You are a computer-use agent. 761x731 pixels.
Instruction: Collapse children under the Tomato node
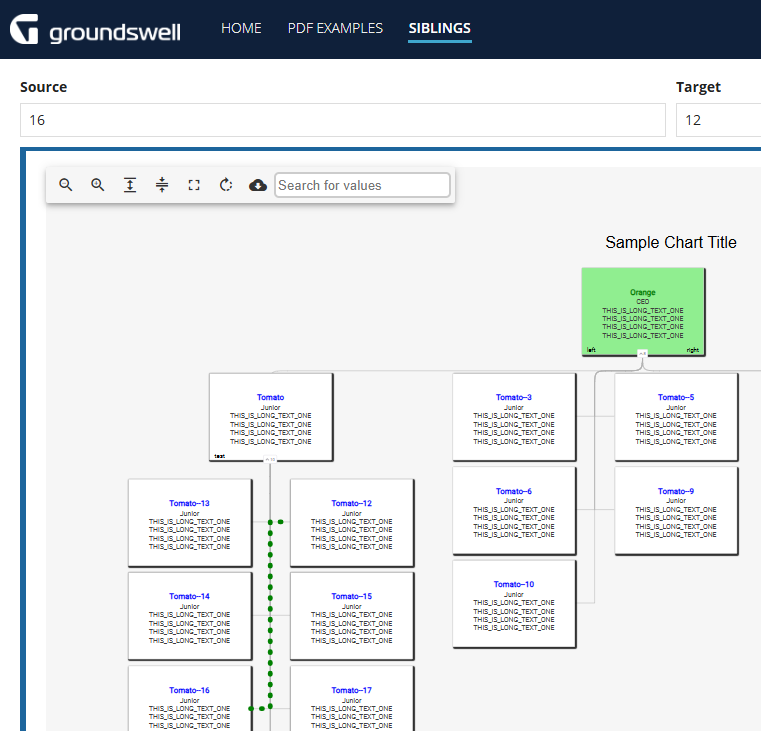click(x=270, y=459)
